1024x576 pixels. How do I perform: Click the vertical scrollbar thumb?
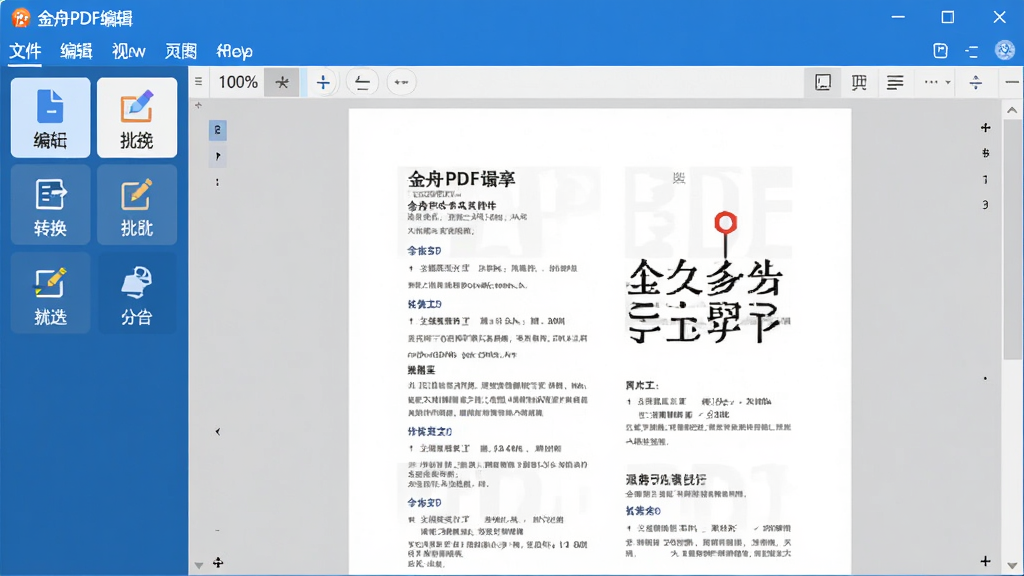(1012, 239)
